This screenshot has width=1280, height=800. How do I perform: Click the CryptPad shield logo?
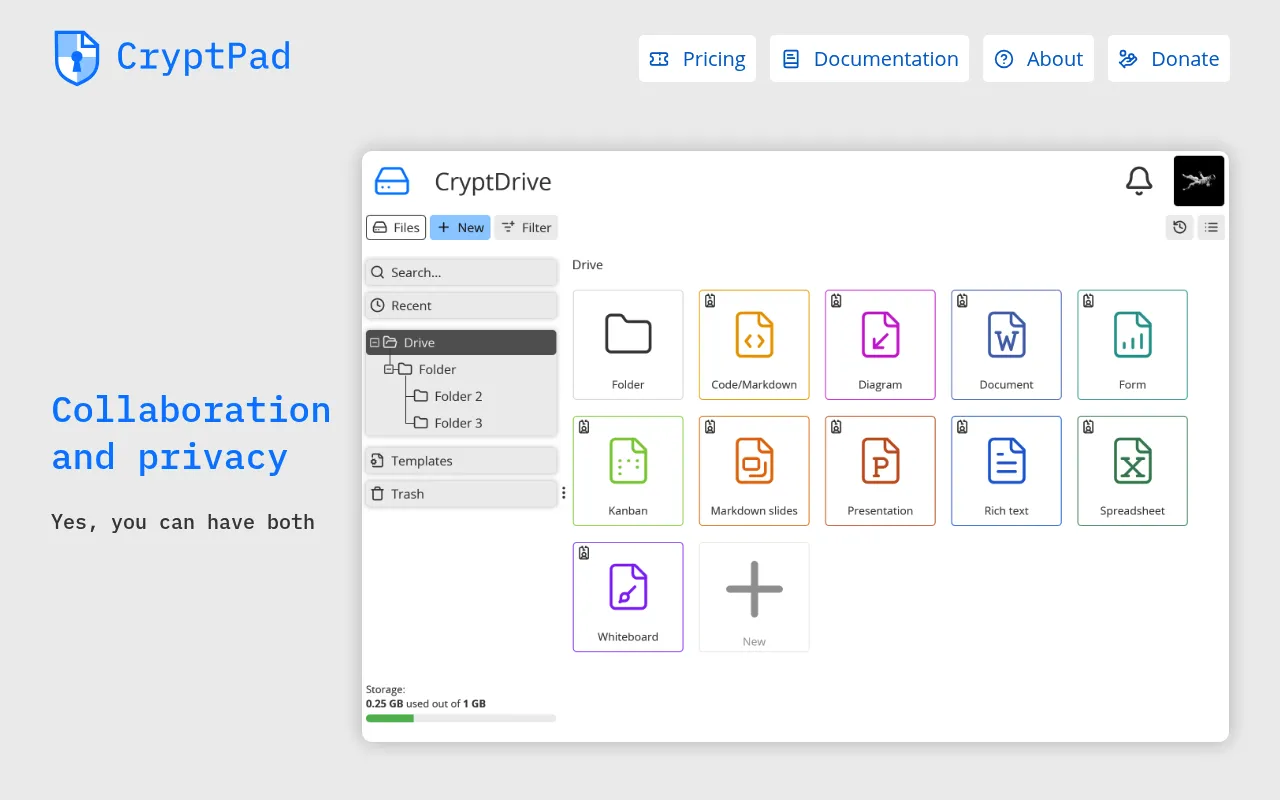77,57
